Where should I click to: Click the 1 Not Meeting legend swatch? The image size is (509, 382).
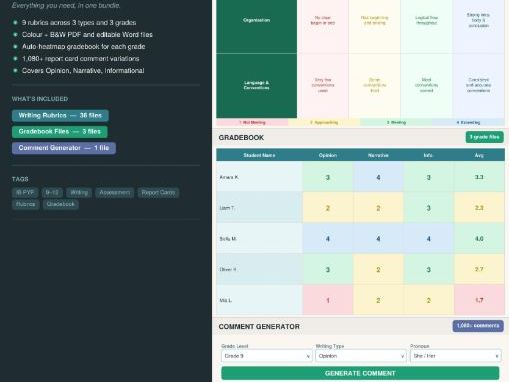click(x=252, y=122)
